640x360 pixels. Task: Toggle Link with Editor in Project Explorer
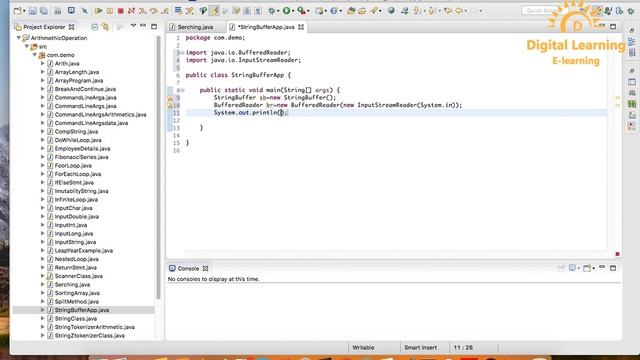coord(106,27)
